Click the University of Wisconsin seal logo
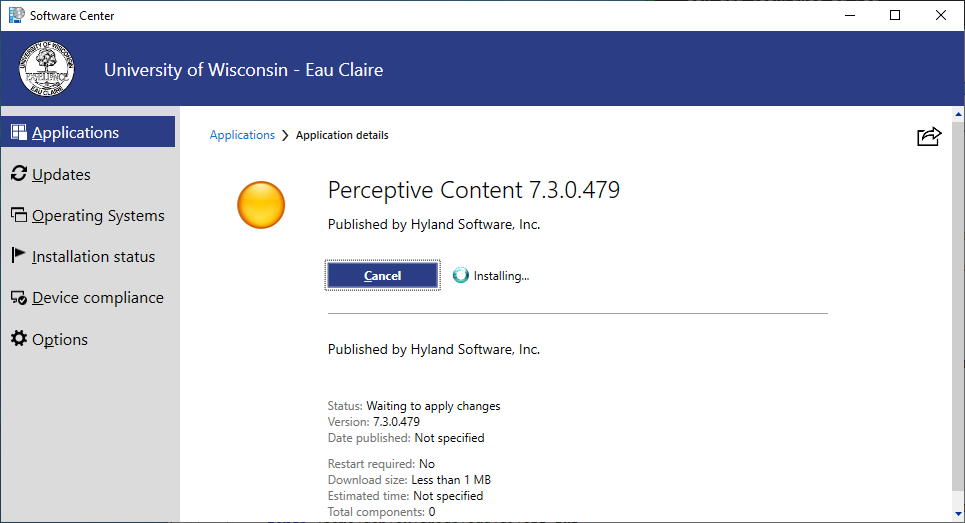The image size is (965, 523). click(46, 69)
